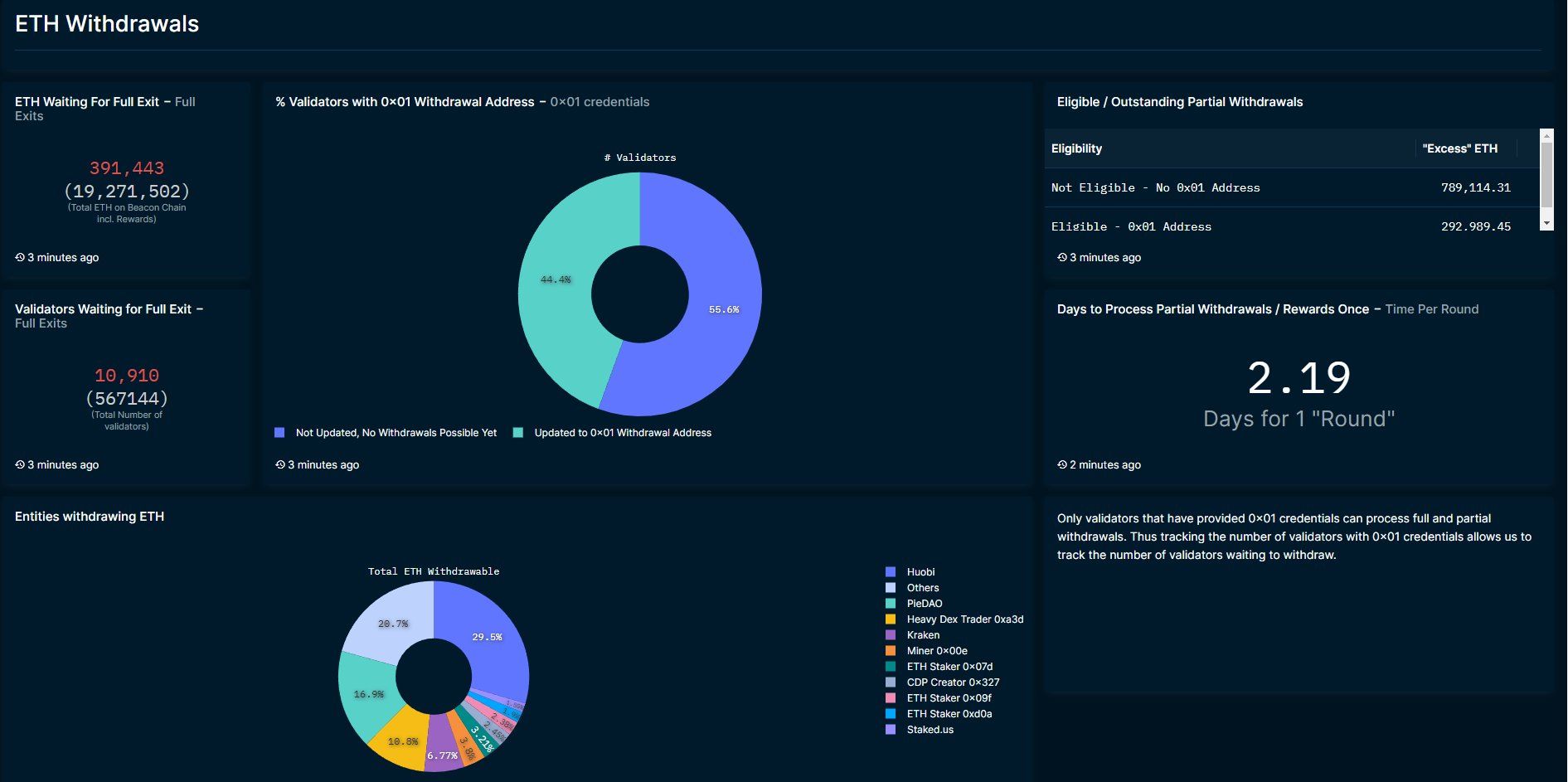Click the 44.4% slice of the validators donut
Viewport: 1568px width, 782px height.
(556, 279)
